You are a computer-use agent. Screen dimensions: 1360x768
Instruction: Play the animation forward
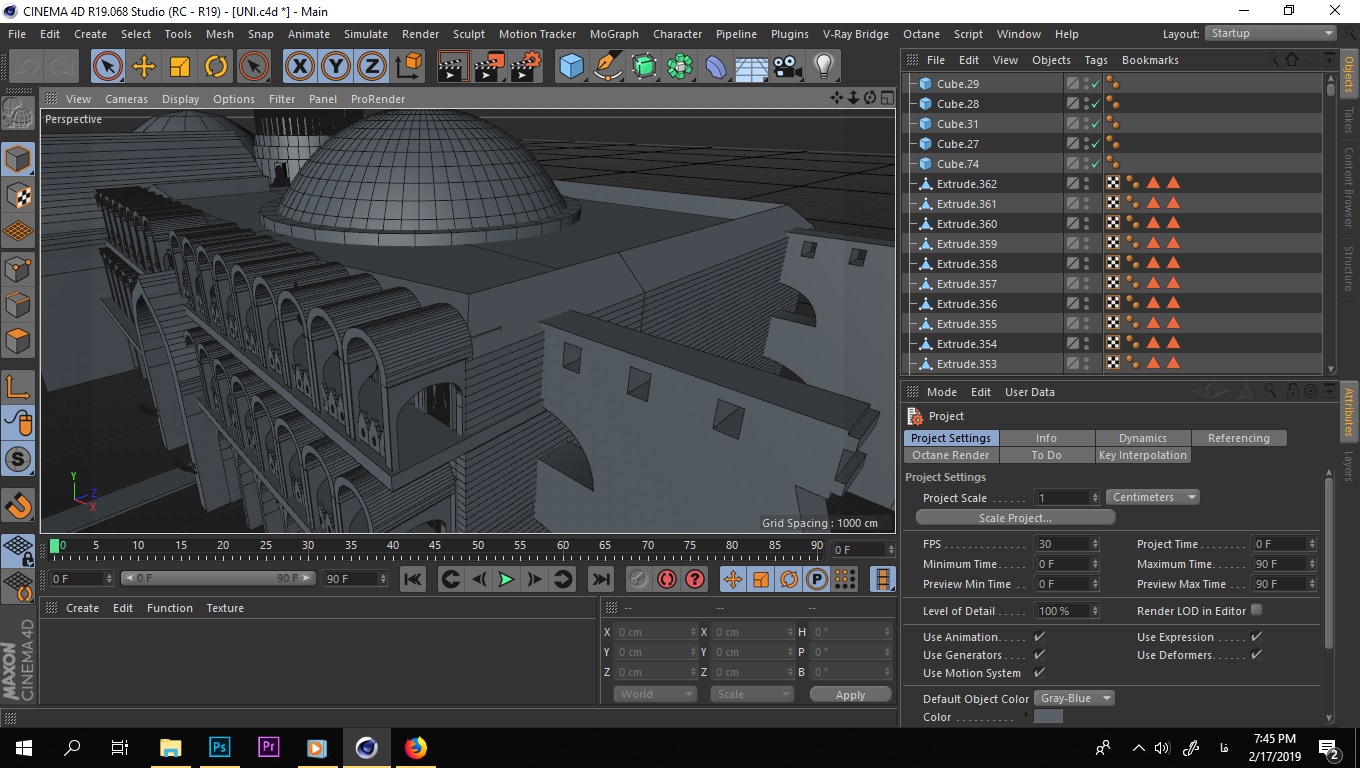coord(507,579)
